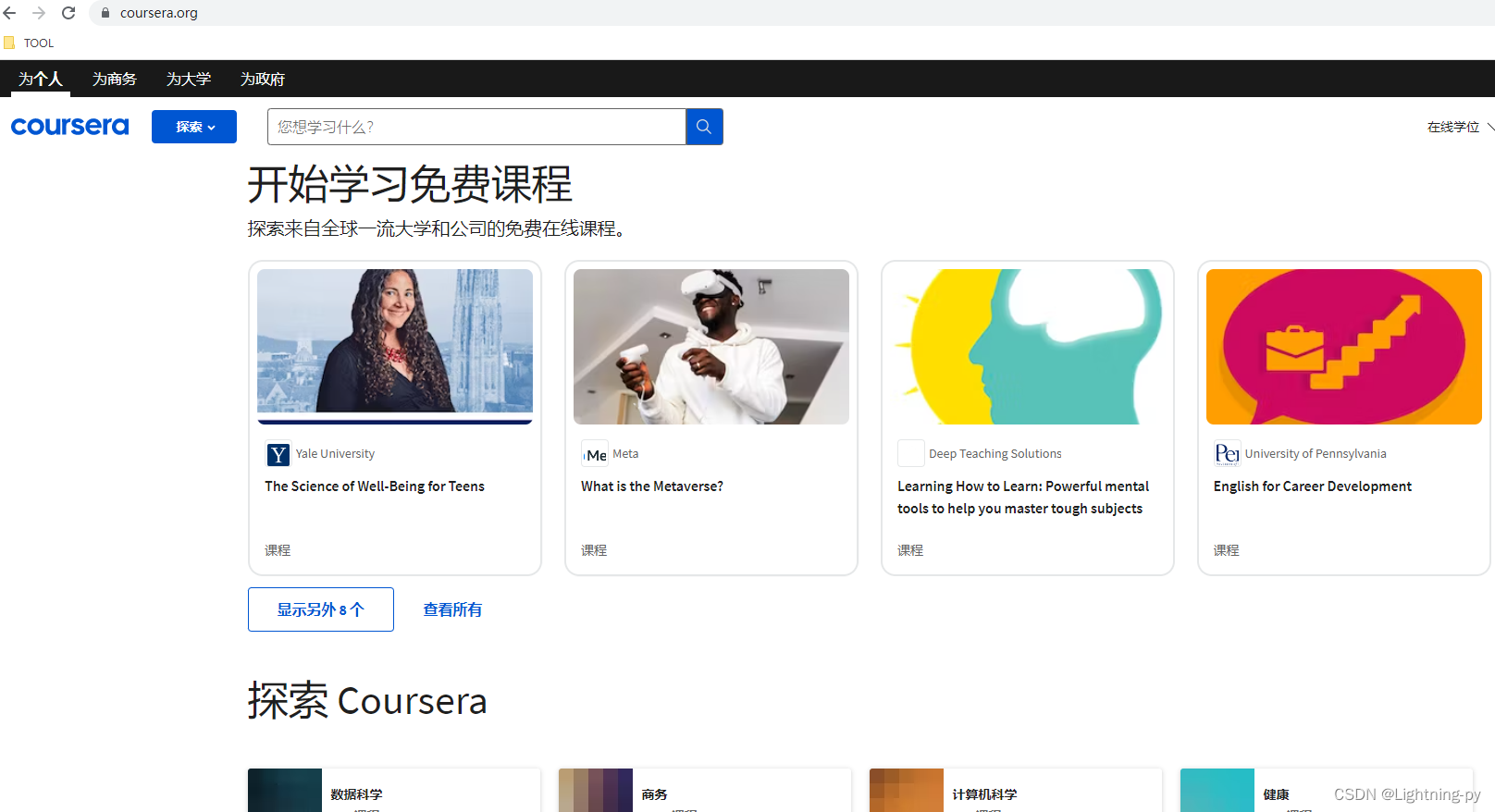The width and height of the screenshot is (1495, 812).
Task: Click the magnifier search button
Action: click(x=704, y=127)
